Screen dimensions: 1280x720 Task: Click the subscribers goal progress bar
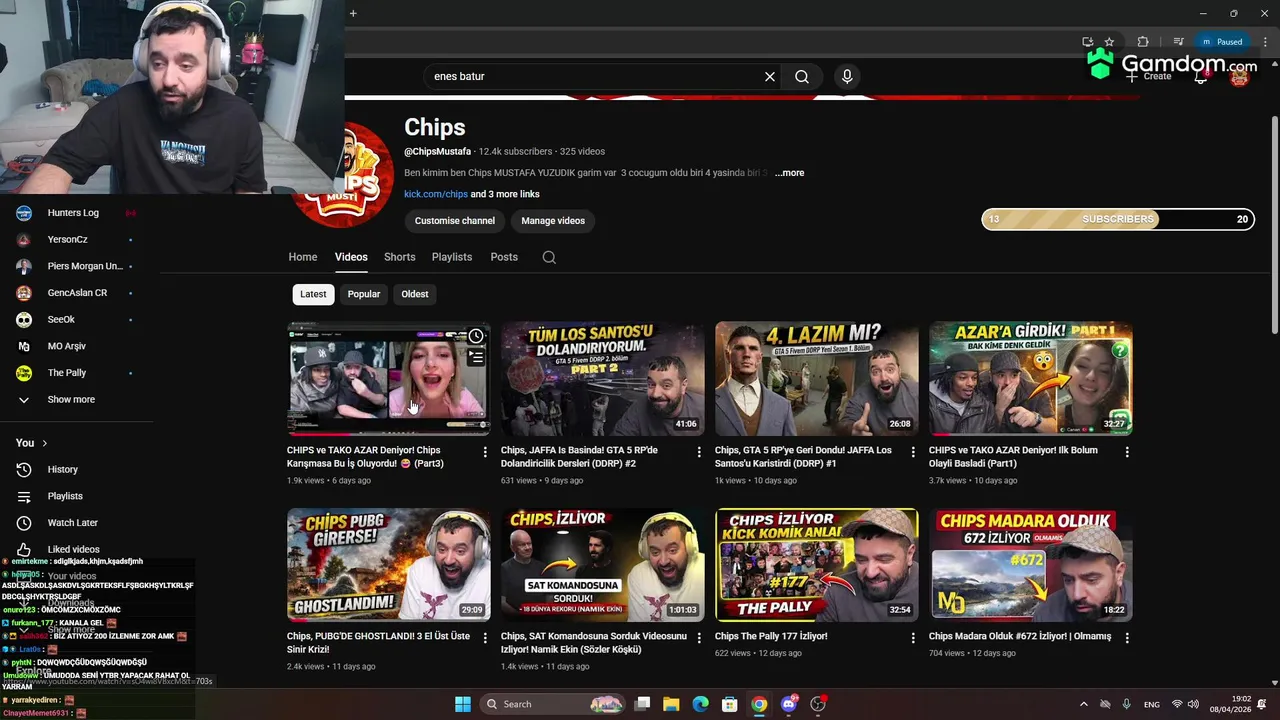(1118, 219)
